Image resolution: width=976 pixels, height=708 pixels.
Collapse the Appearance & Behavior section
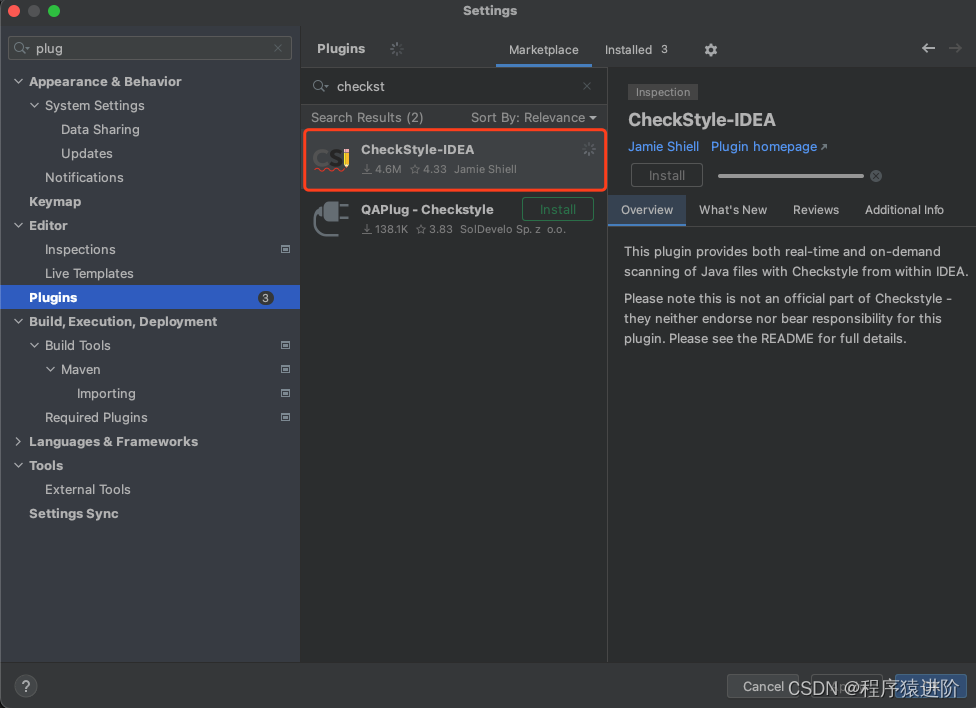tap(16, 81)
